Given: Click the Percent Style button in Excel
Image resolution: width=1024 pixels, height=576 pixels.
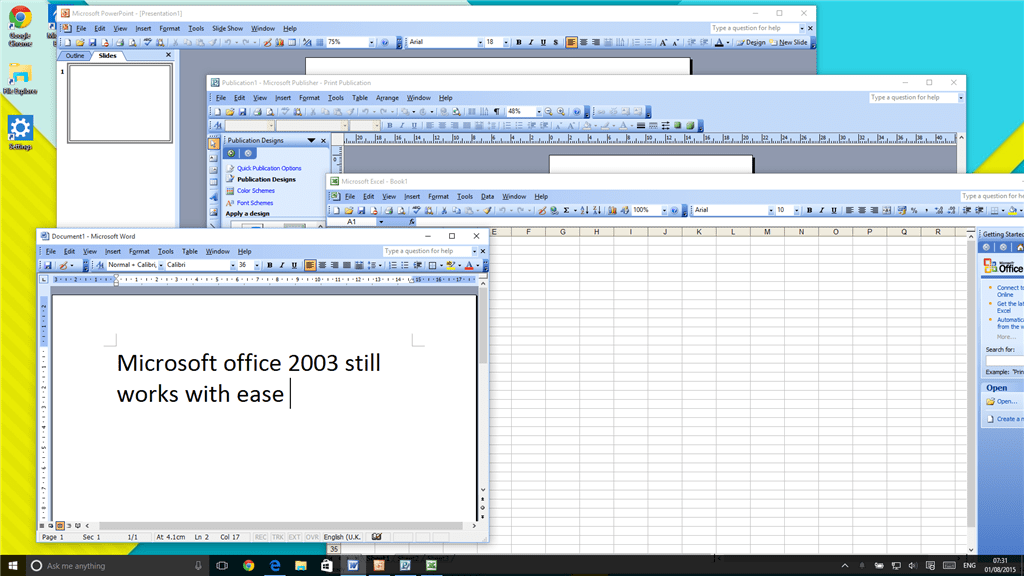Looking at the screenshot, I should [x=914, y=210].
